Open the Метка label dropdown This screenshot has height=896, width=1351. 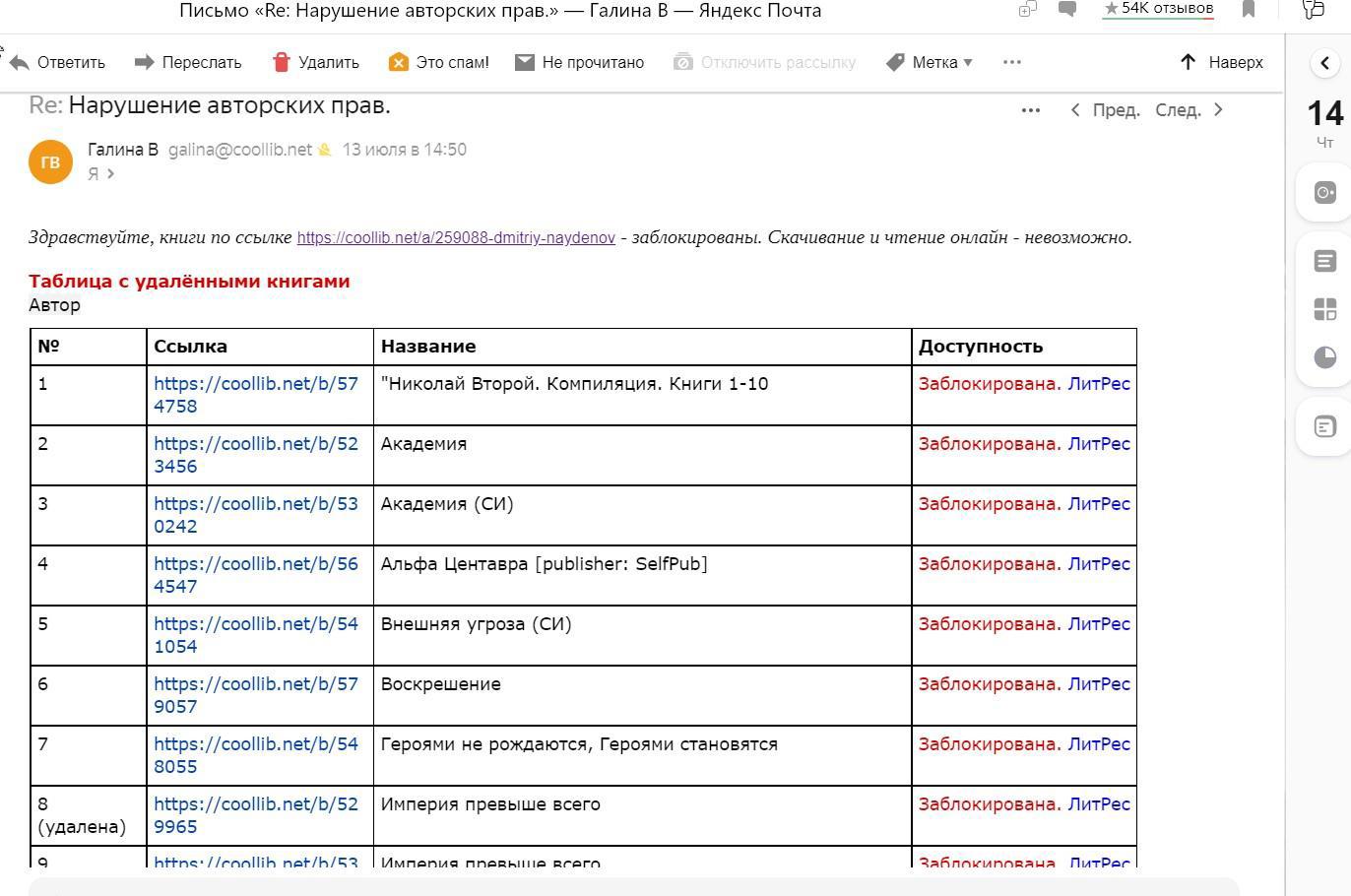(930, 62)
